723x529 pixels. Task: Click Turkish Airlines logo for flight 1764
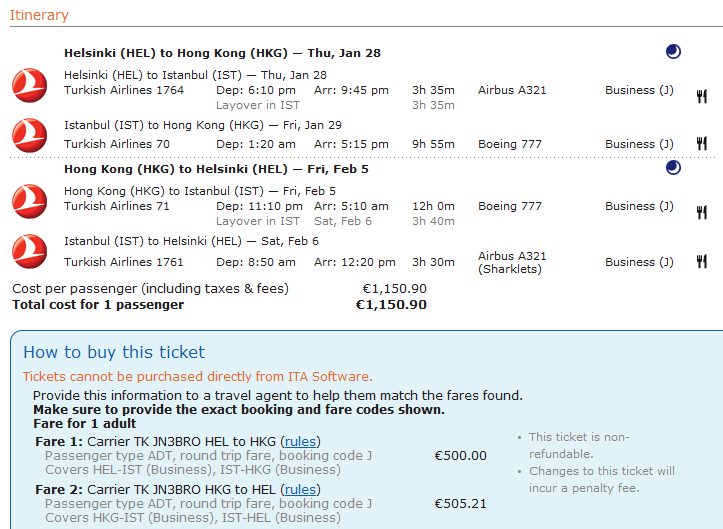coord(30,86)
